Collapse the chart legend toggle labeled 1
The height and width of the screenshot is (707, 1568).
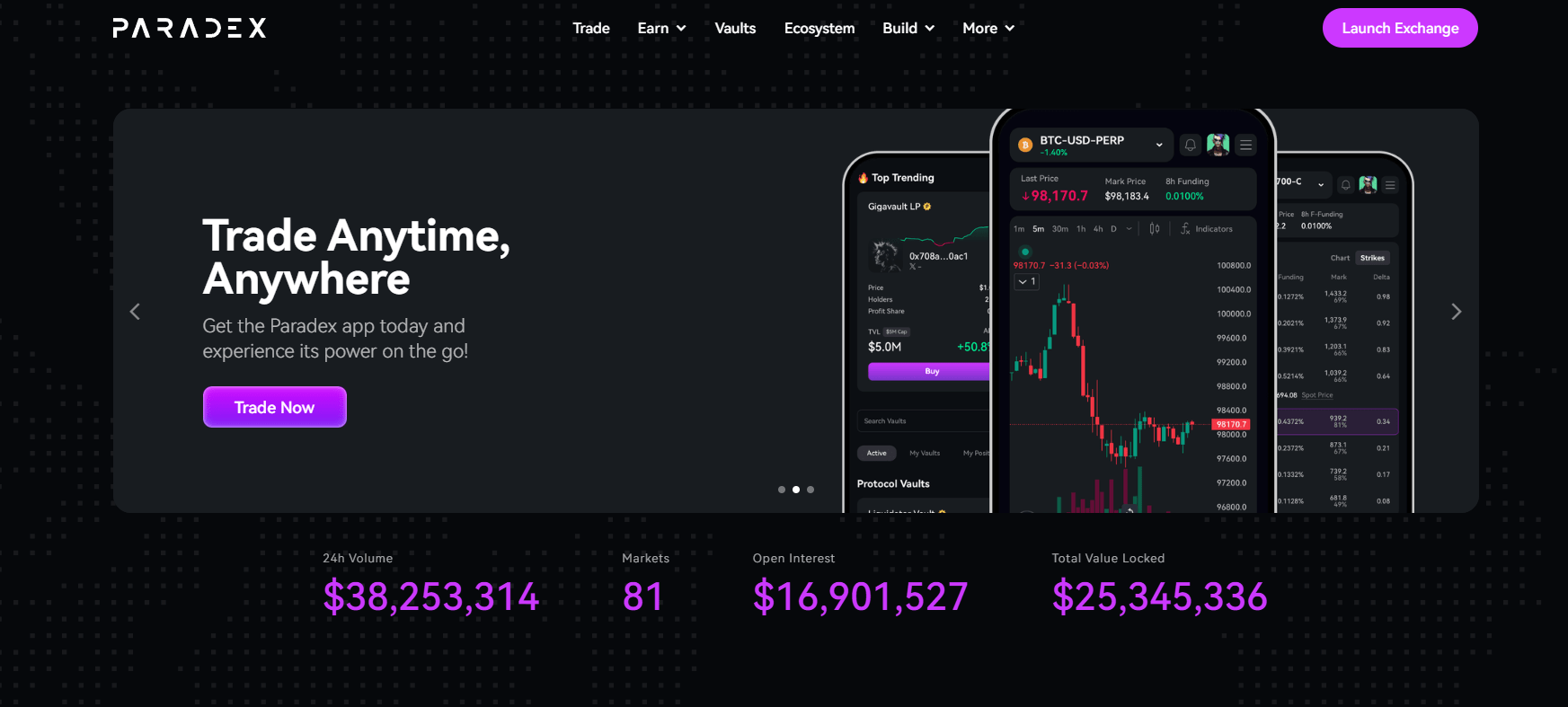coord(1026,282)
